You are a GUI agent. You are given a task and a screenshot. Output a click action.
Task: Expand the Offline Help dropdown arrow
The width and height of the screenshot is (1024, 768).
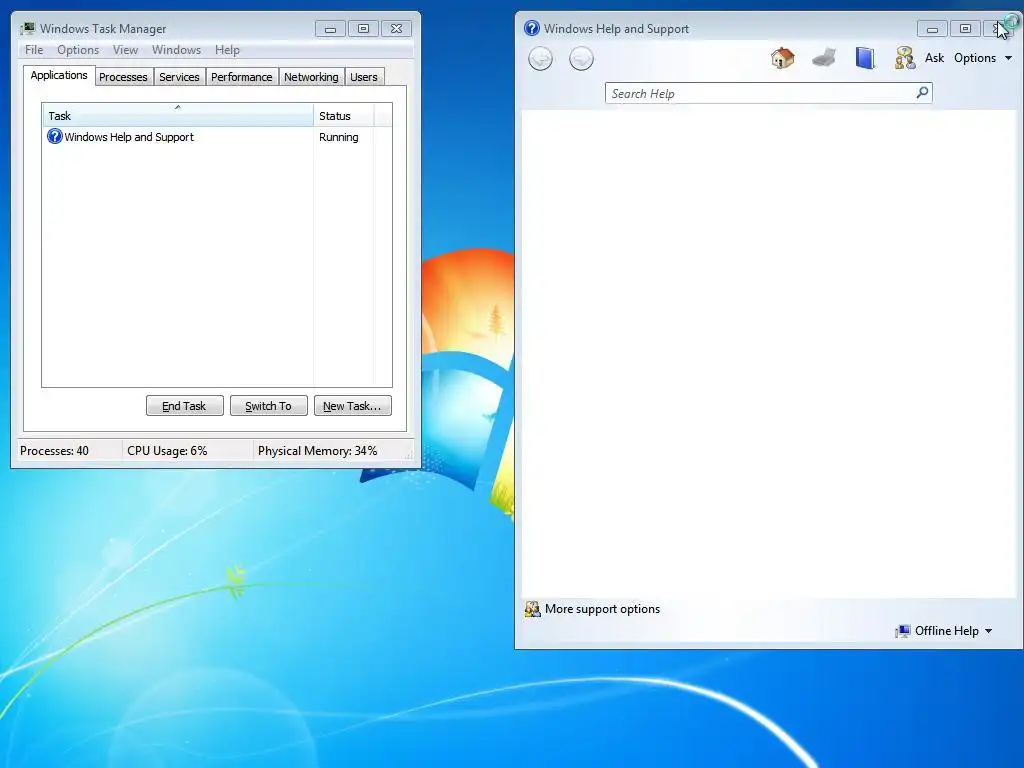988,631
